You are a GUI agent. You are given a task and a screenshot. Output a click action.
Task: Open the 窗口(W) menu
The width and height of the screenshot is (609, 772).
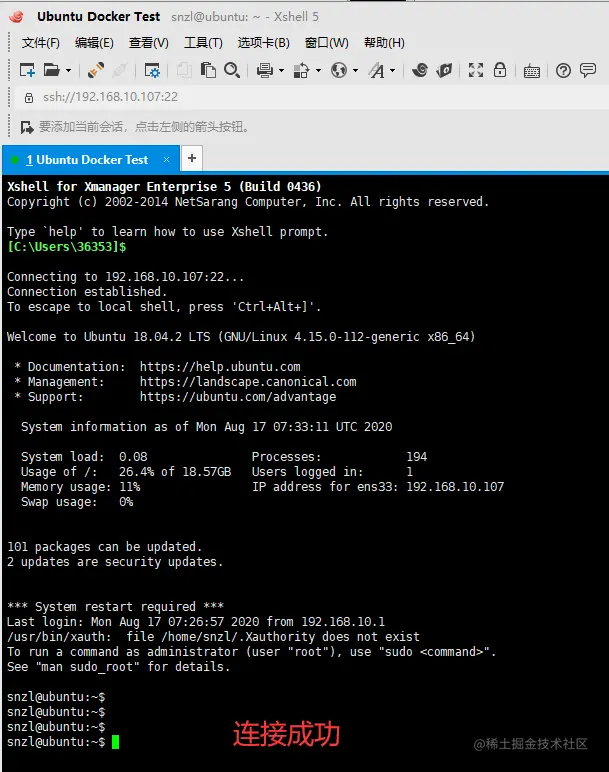point(327,43)
